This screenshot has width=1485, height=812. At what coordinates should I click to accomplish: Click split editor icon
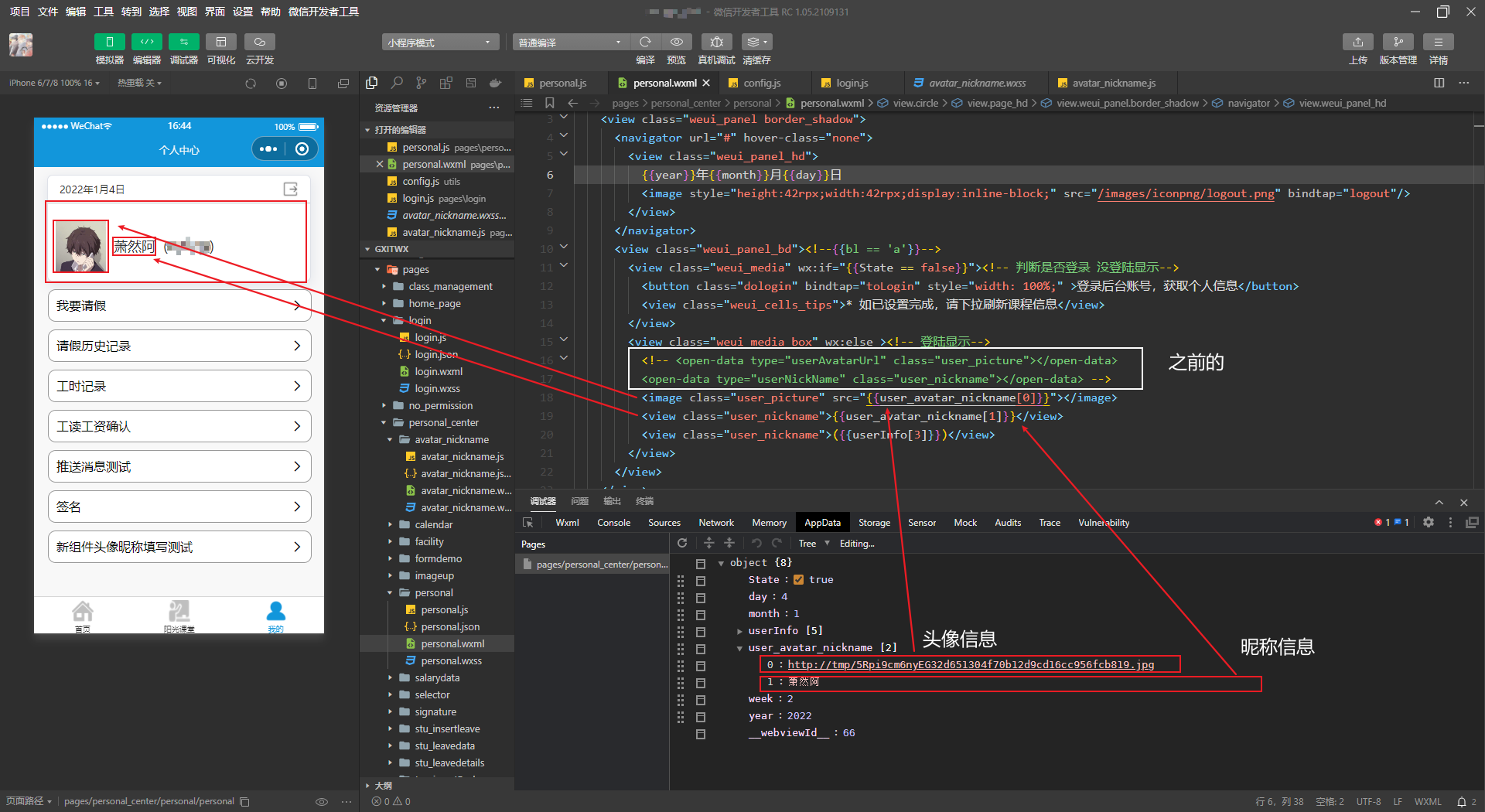[x=1439, y=83]
